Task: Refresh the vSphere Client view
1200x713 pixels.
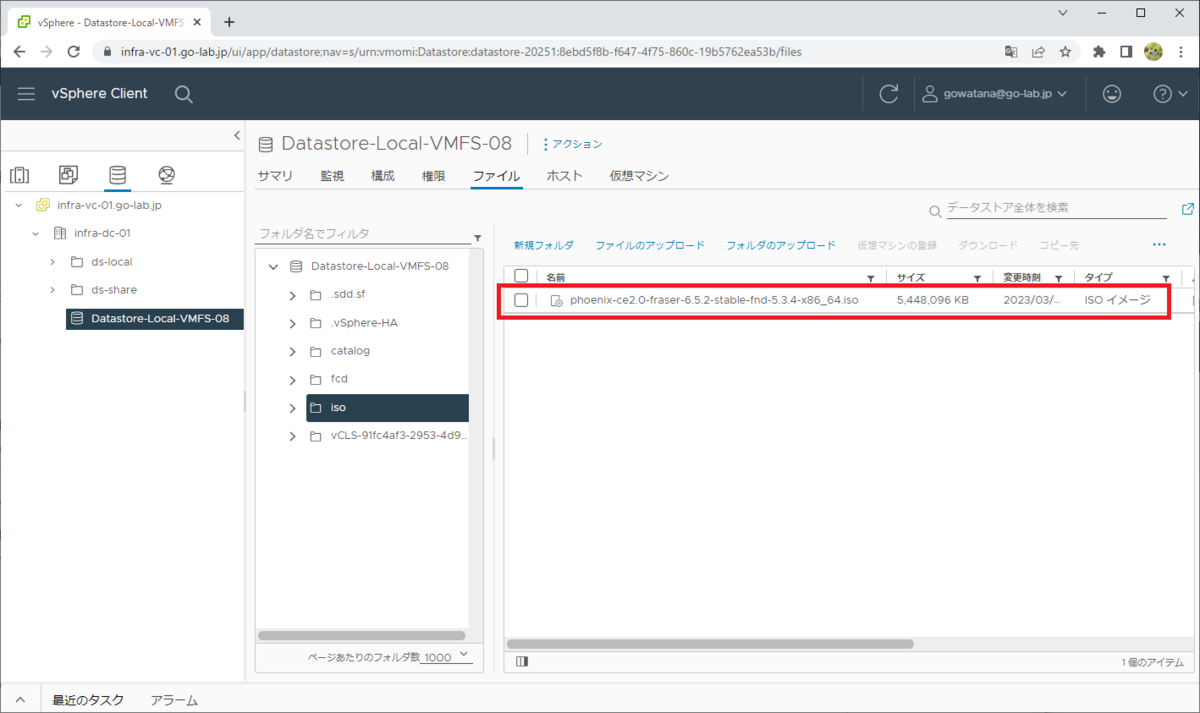Action: (x=888, y=93)
